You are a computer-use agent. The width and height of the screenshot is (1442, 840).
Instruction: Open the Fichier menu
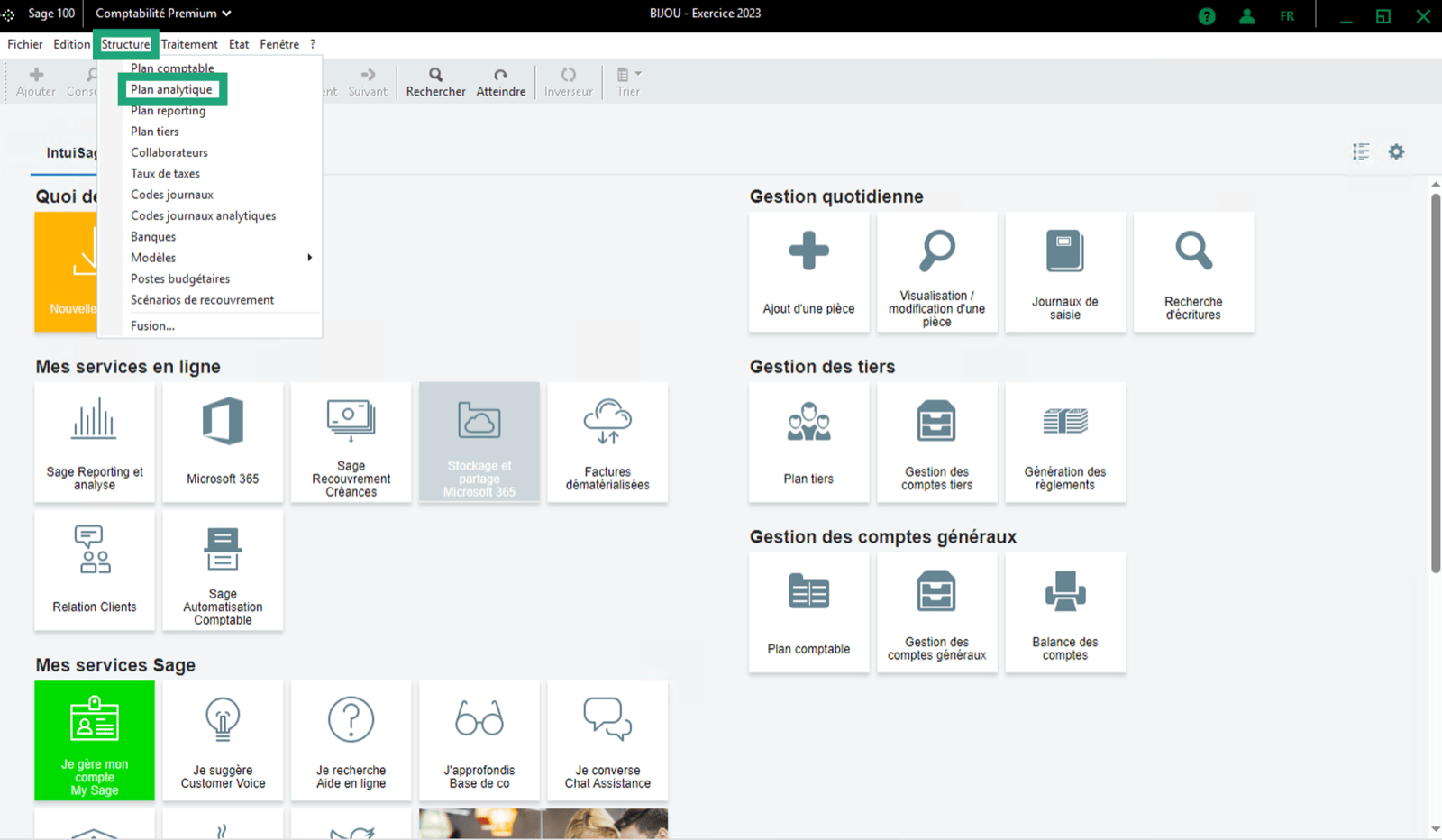pyautogui.click(x=25, y=44)
